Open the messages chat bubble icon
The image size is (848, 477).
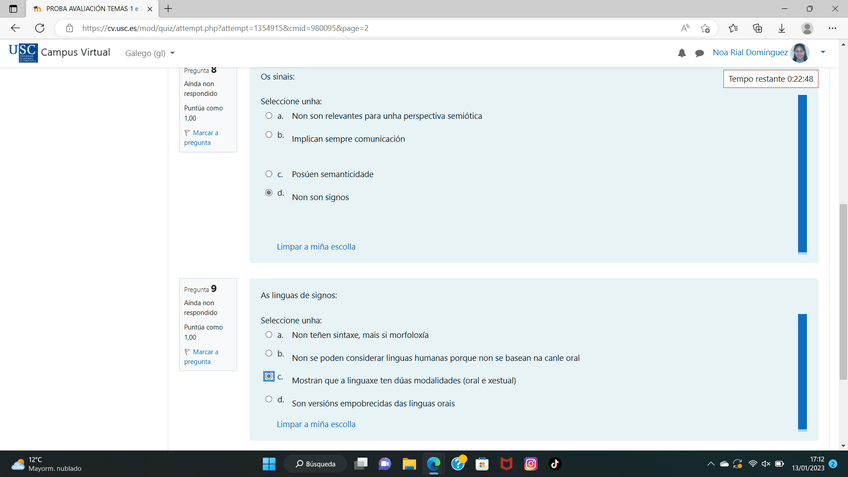pyautogui.click(x=699, y=53)
